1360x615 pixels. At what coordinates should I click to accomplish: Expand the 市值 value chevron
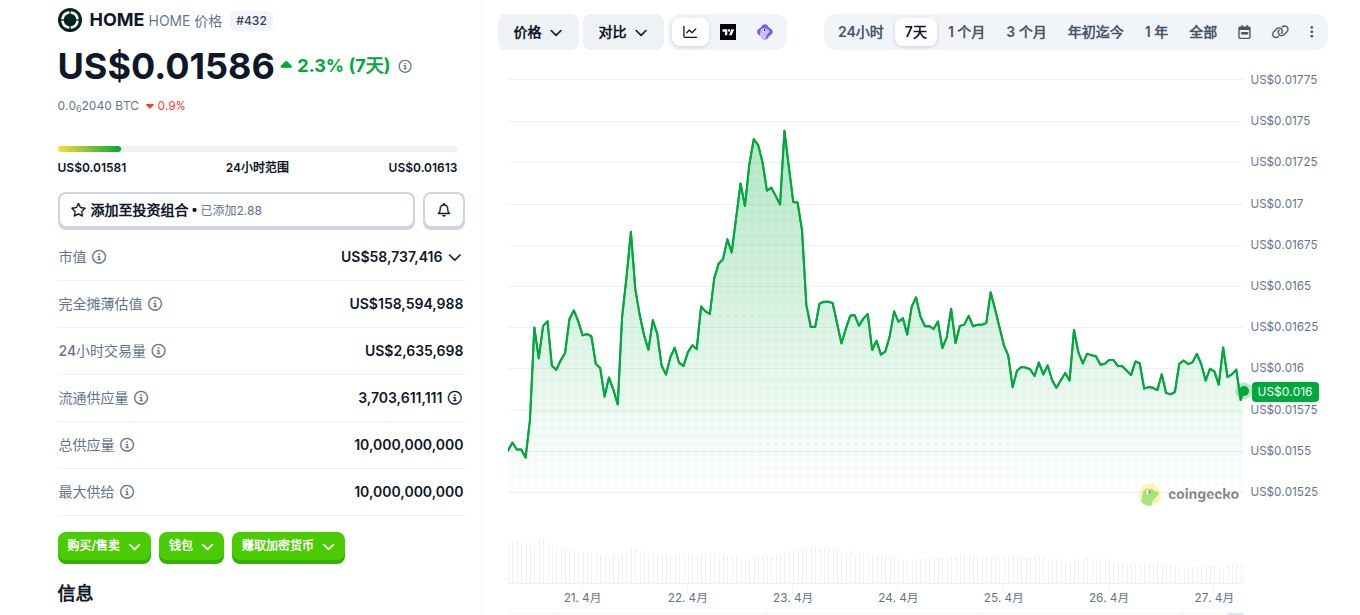pyautogui.click(x=455, y=257)
